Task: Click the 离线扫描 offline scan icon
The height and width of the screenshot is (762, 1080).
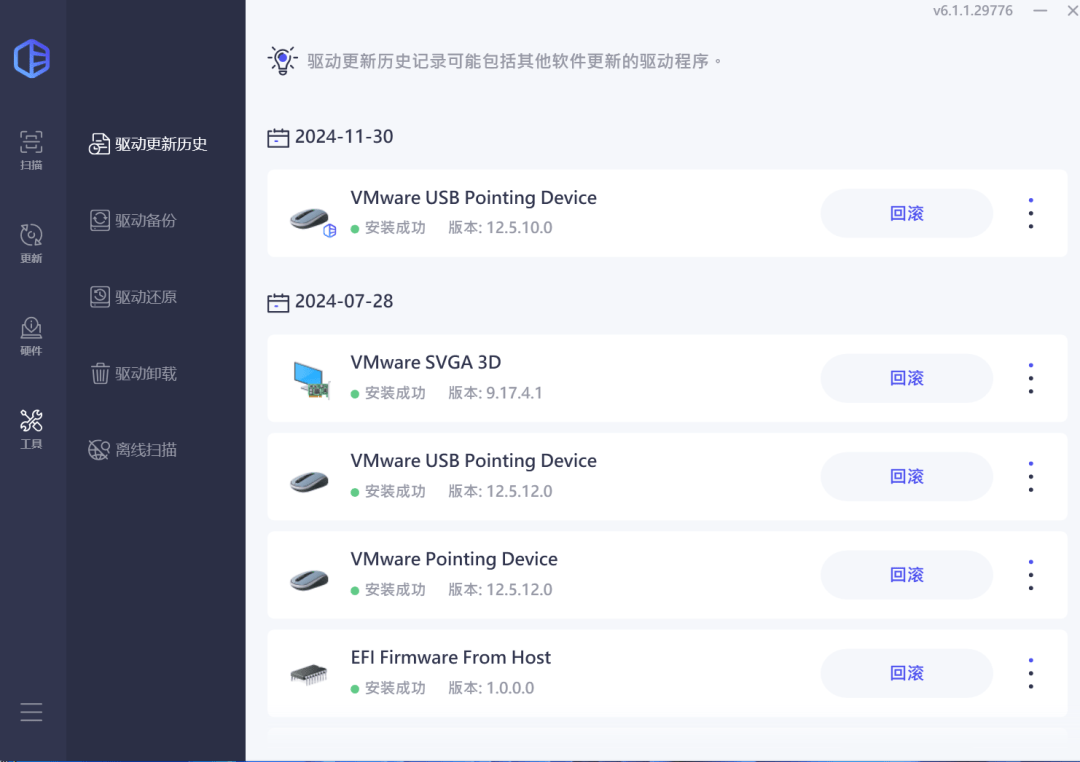Action: coord(99,449)
